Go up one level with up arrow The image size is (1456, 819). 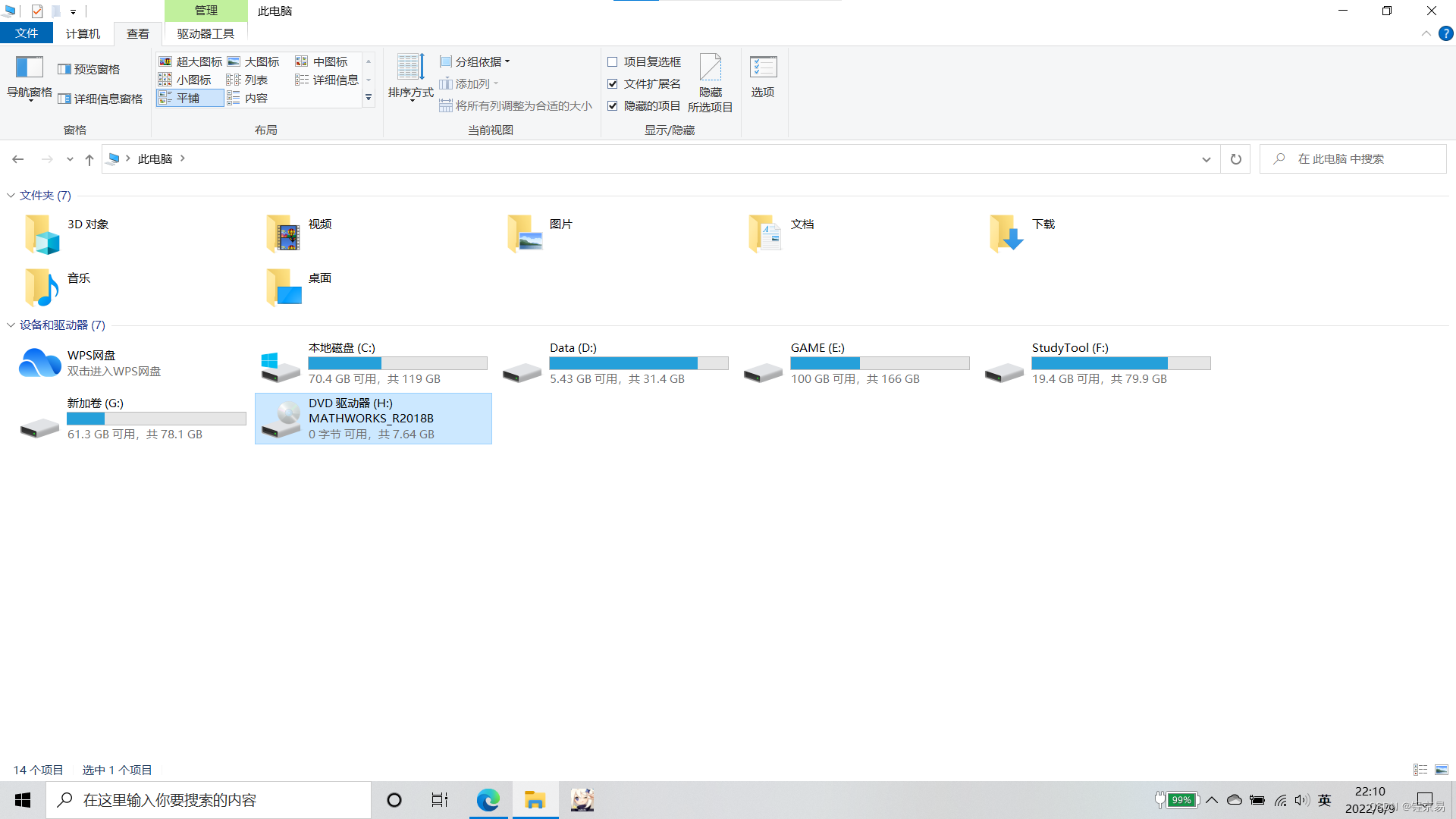coord(89,159)
